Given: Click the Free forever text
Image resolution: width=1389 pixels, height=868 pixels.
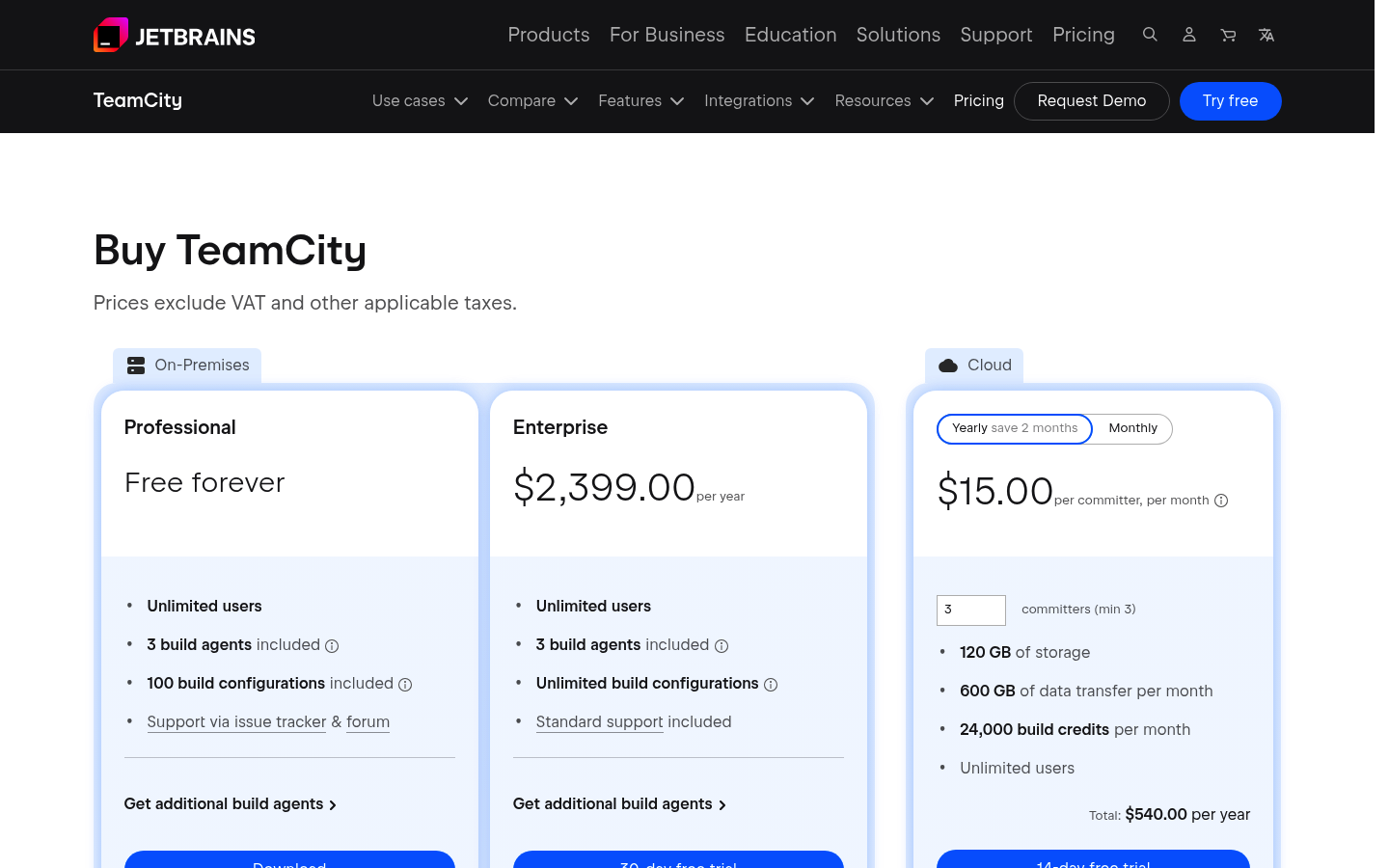Looking at the screenshot, I should tap(204, 482).
